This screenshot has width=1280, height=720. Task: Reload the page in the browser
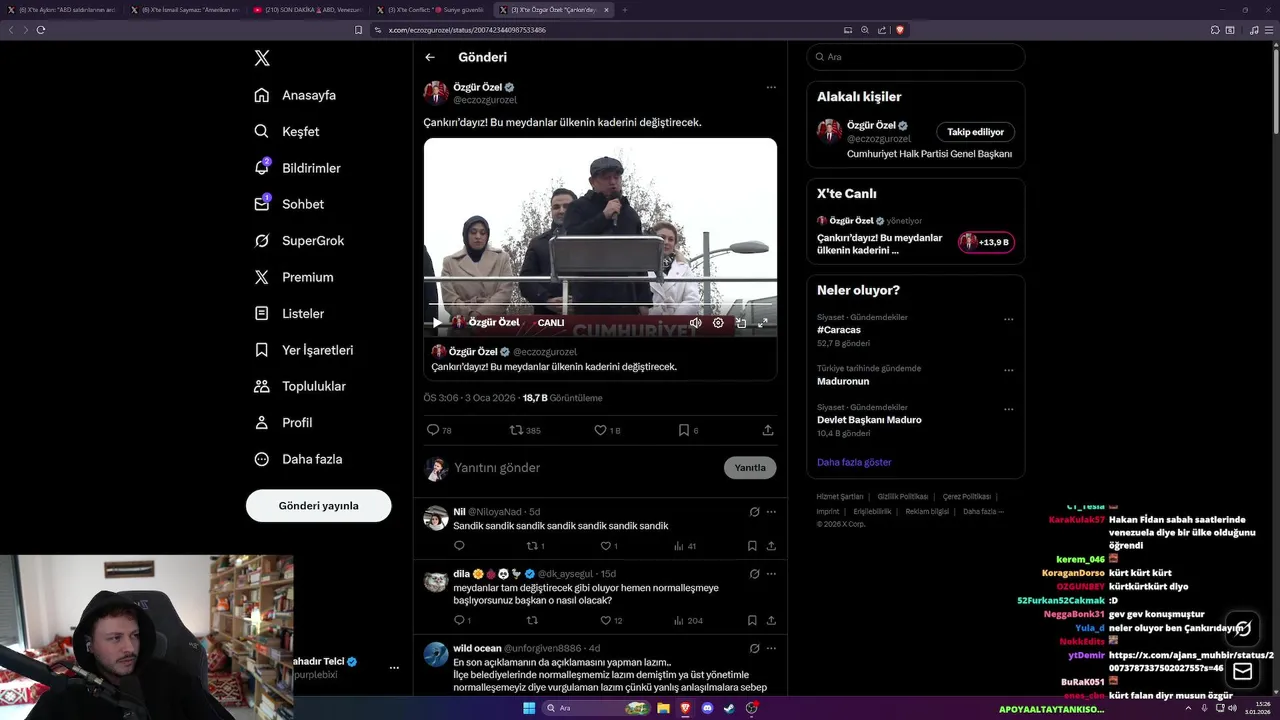tap(41, 30)
